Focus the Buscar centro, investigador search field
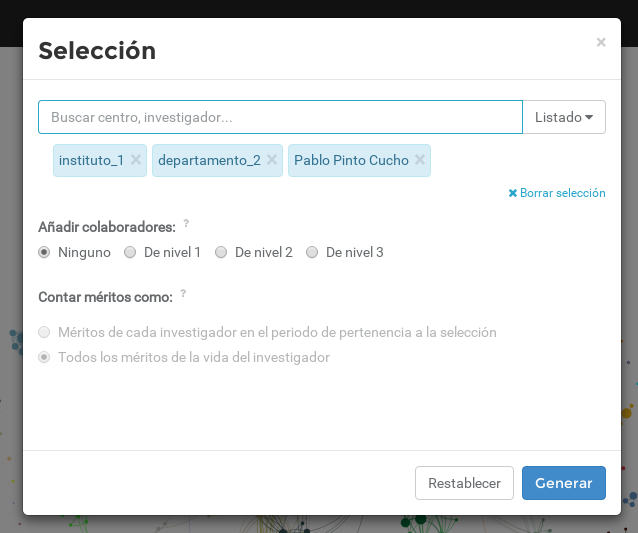 (280, 117)
